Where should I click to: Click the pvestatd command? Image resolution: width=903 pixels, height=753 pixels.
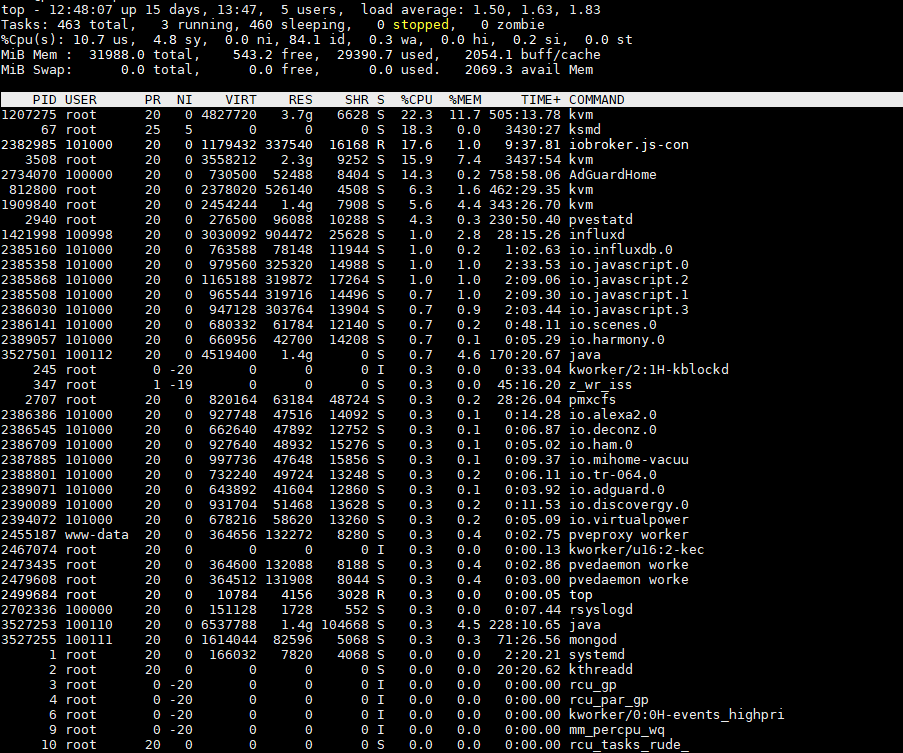coord(601,219)
